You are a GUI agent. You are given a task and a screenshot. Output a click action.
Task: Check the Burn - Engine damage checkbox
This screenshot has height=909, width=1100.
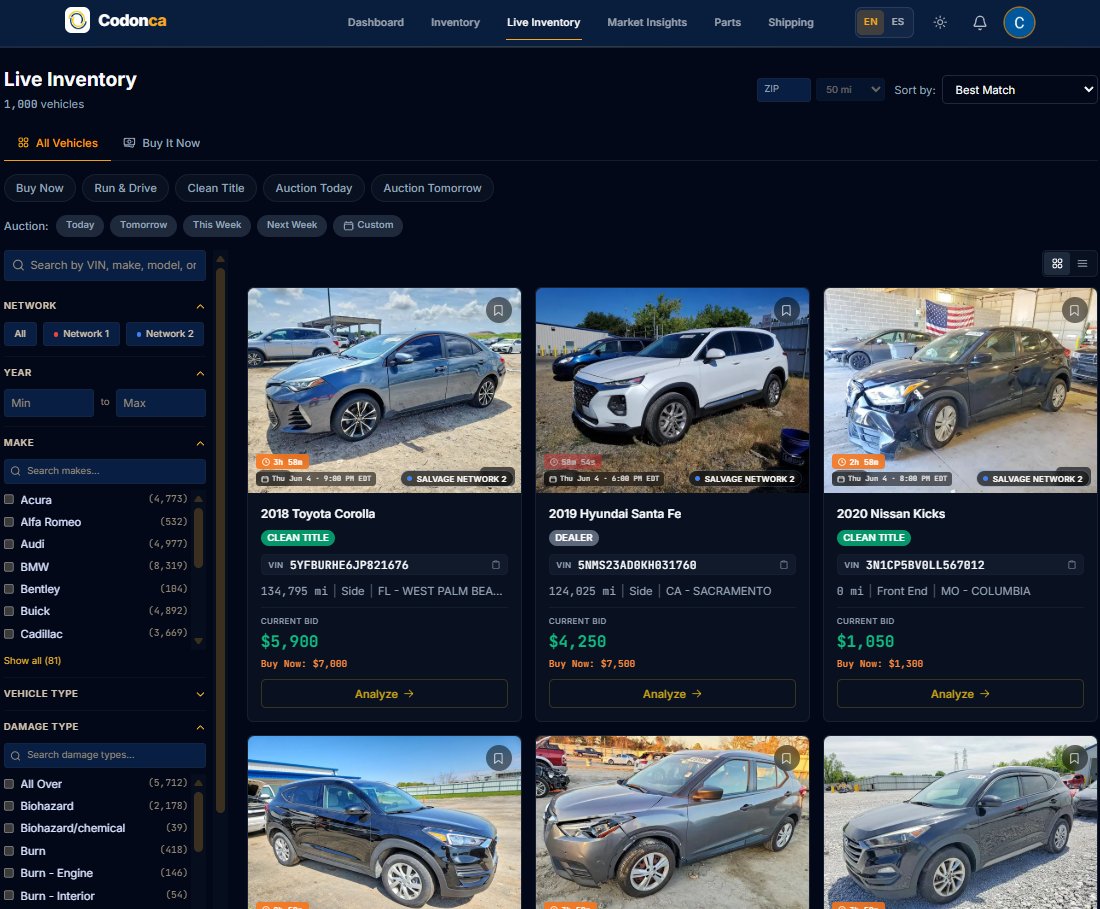coord(9,873)
